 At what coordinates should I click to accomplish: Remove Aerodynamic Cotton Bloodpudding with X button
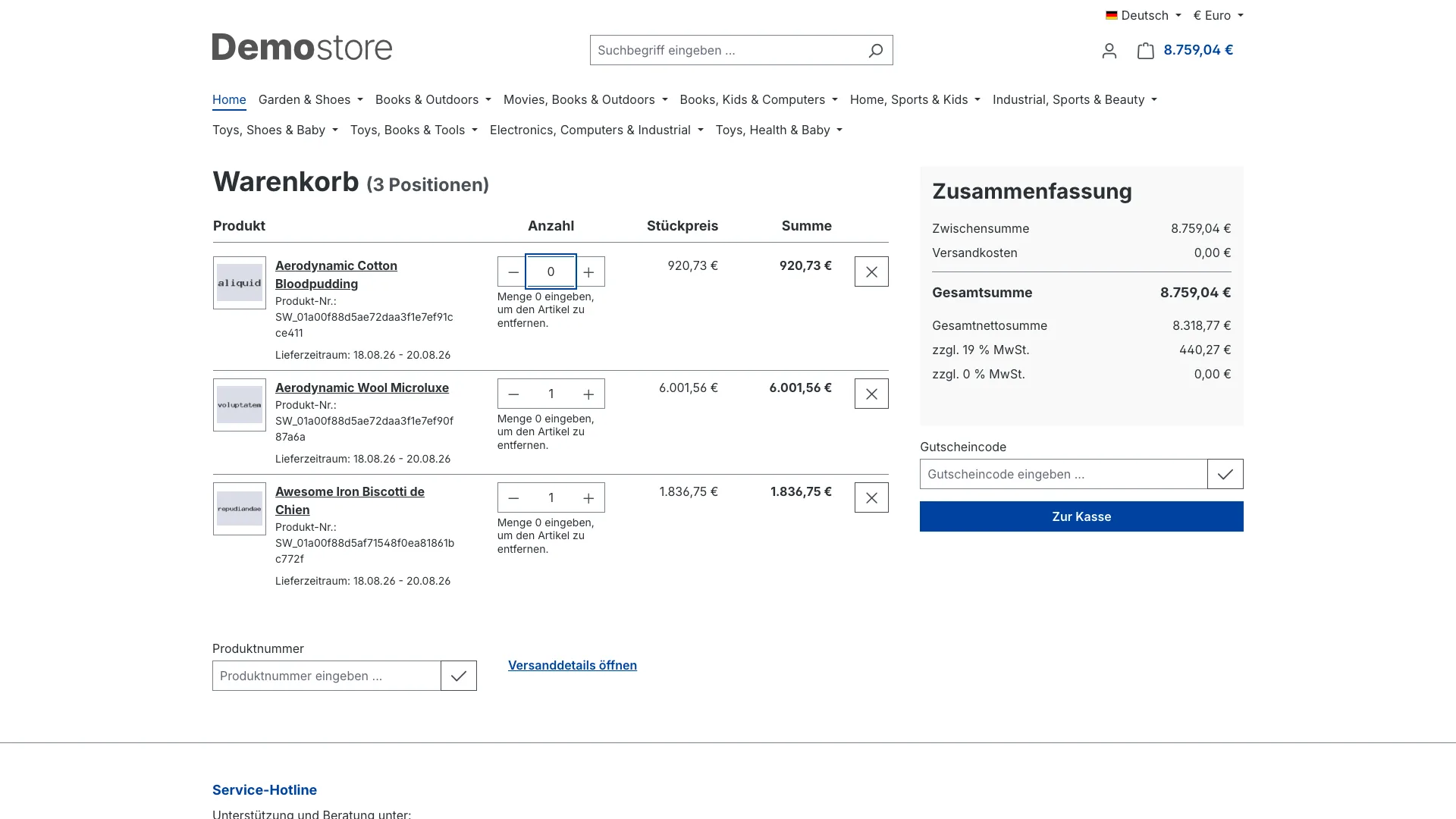pyautogui.click(x=871, y=271)
